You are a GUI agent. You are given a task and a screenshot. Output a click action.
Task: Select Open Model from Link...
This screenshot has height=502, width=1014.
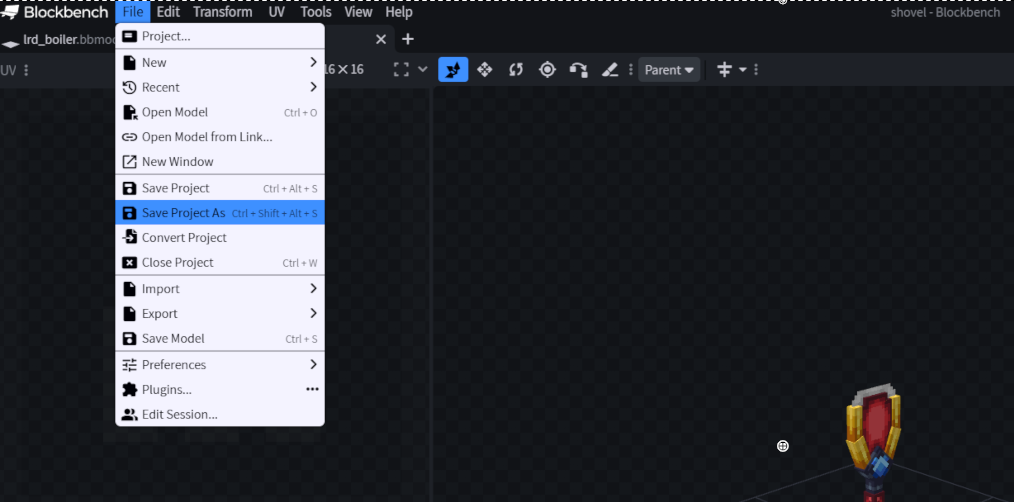pyautogui.click(x=220, y=137)
